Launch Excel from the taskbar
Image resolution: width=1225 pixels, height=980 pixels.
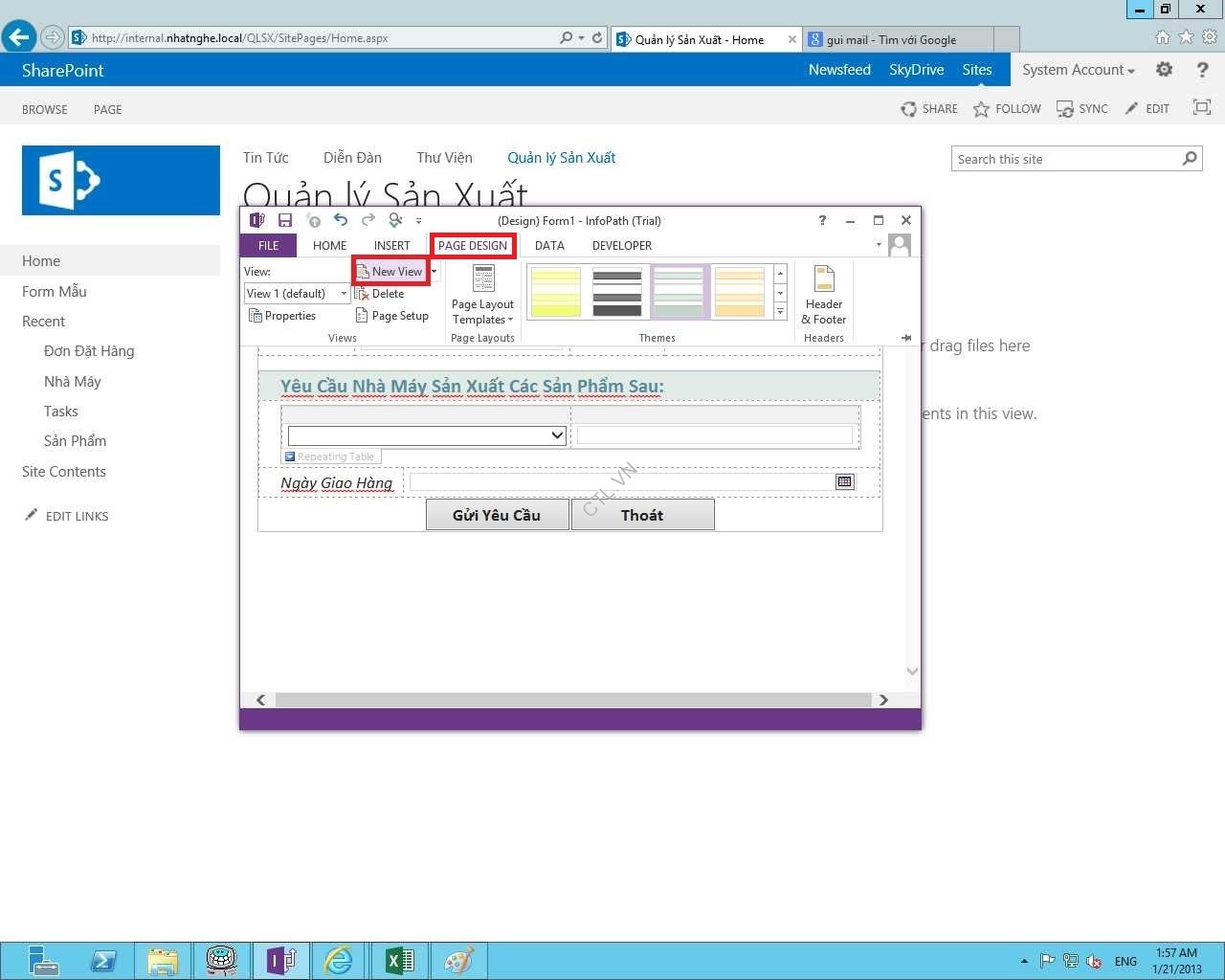[x=399, y=960]
